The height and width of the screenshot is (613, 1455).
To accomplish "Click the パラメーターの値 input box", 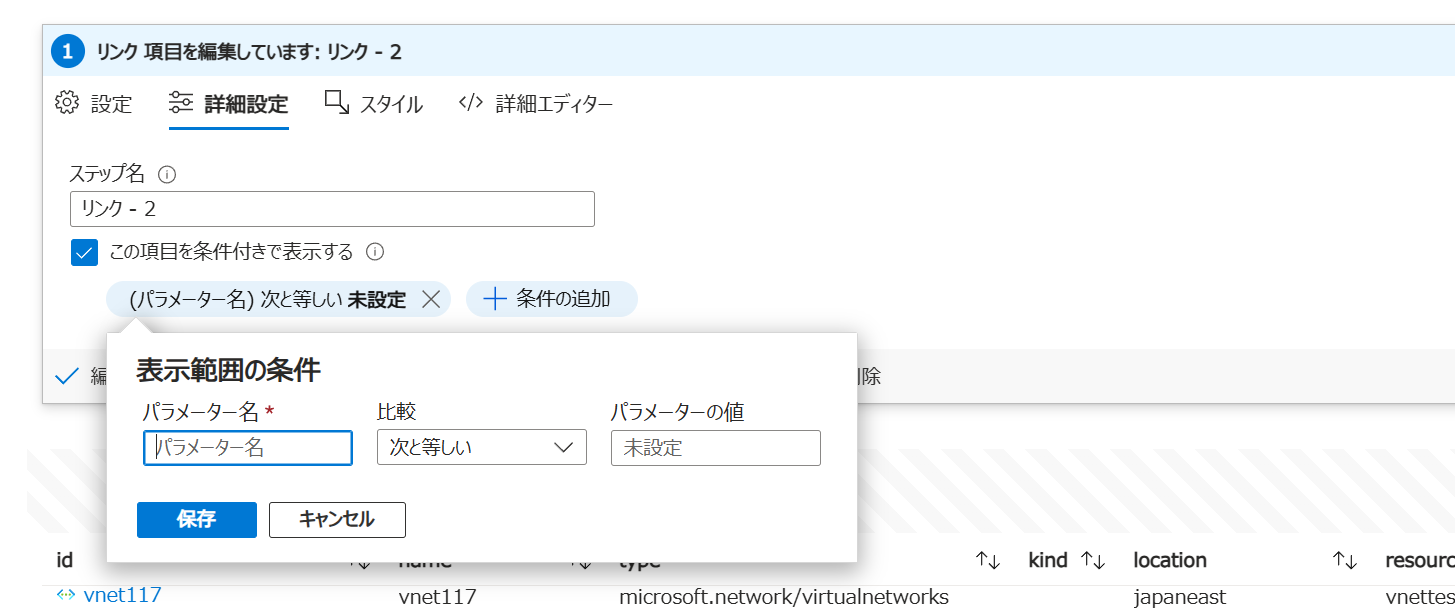I will tap(715, 448).
